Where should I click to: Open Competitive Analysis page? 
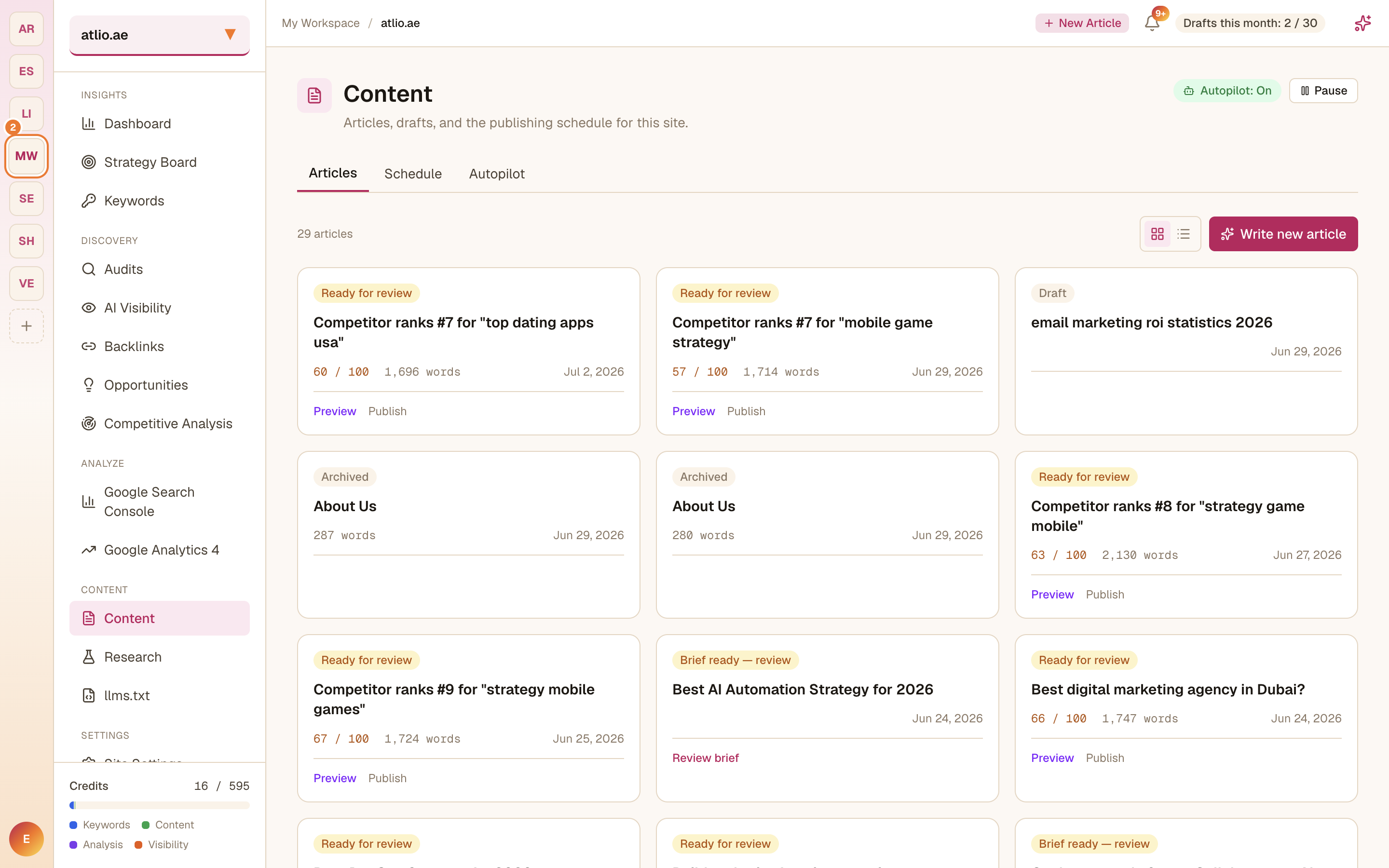pyautogui.click(x=160, y=423)
